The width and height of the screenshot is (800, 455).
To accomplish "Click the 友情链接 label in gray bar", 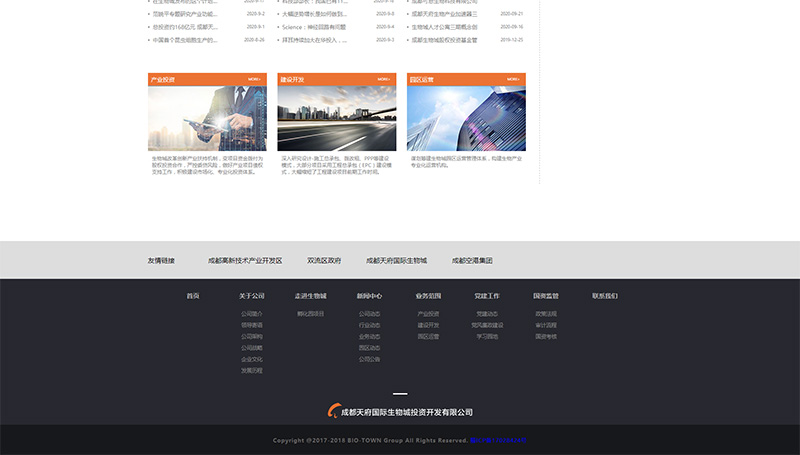I will click(x=161, y=261).
